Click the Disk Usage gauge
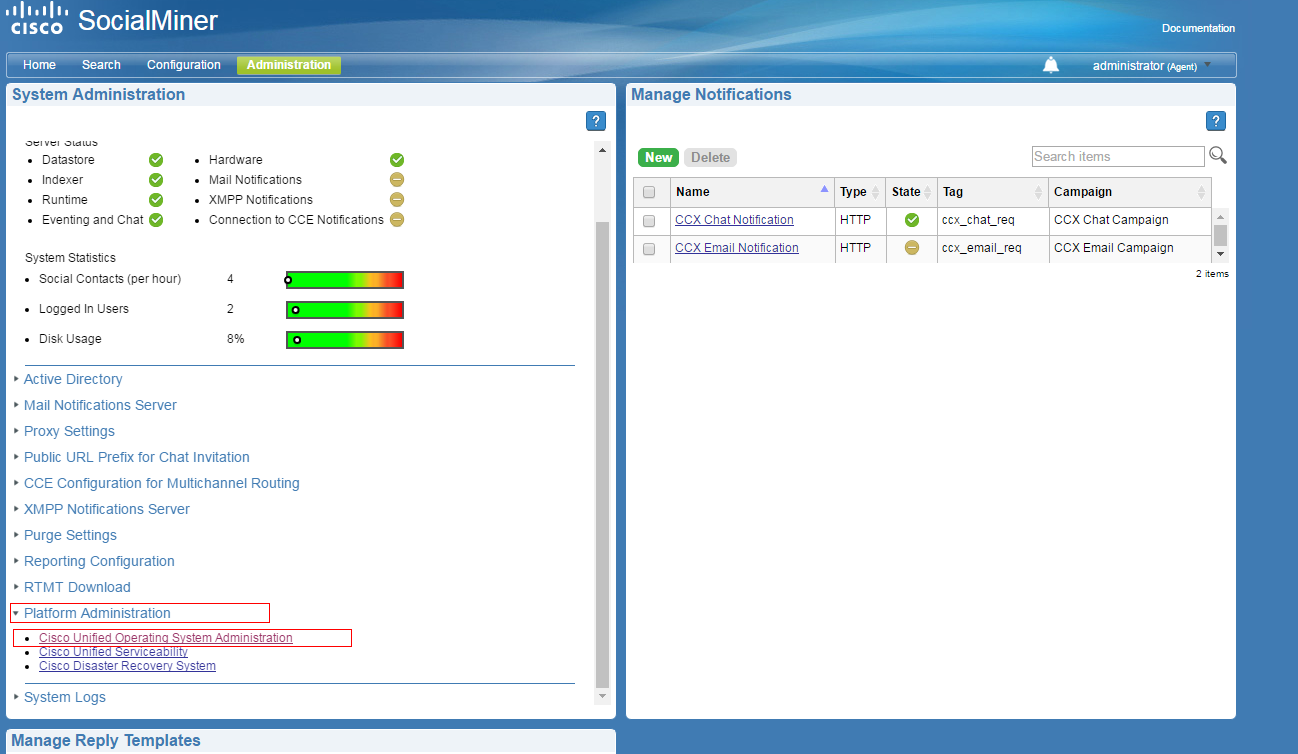 point(344,340)
